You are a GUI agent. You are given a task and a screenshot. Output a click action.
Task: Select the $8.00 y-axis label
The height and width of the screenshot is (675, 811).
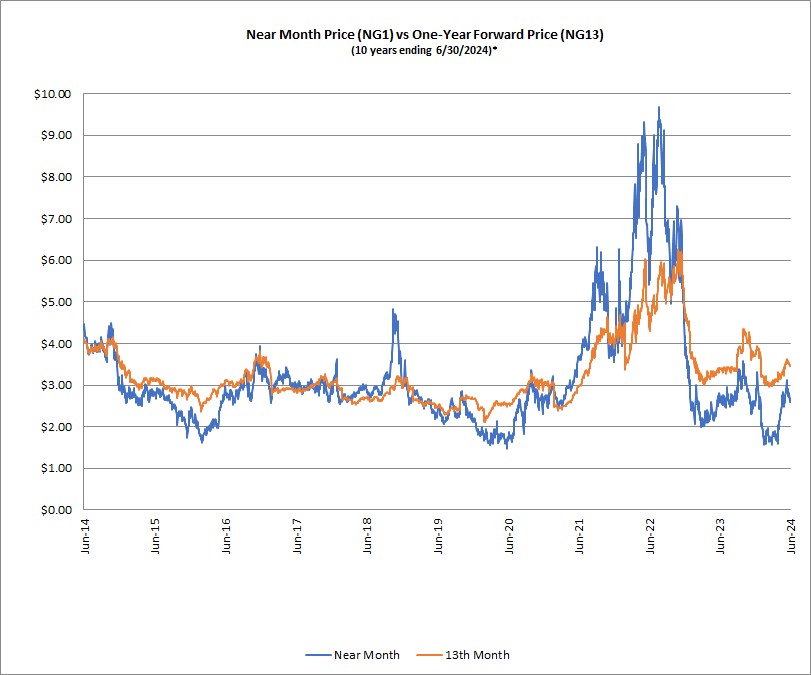pos(56,177)
